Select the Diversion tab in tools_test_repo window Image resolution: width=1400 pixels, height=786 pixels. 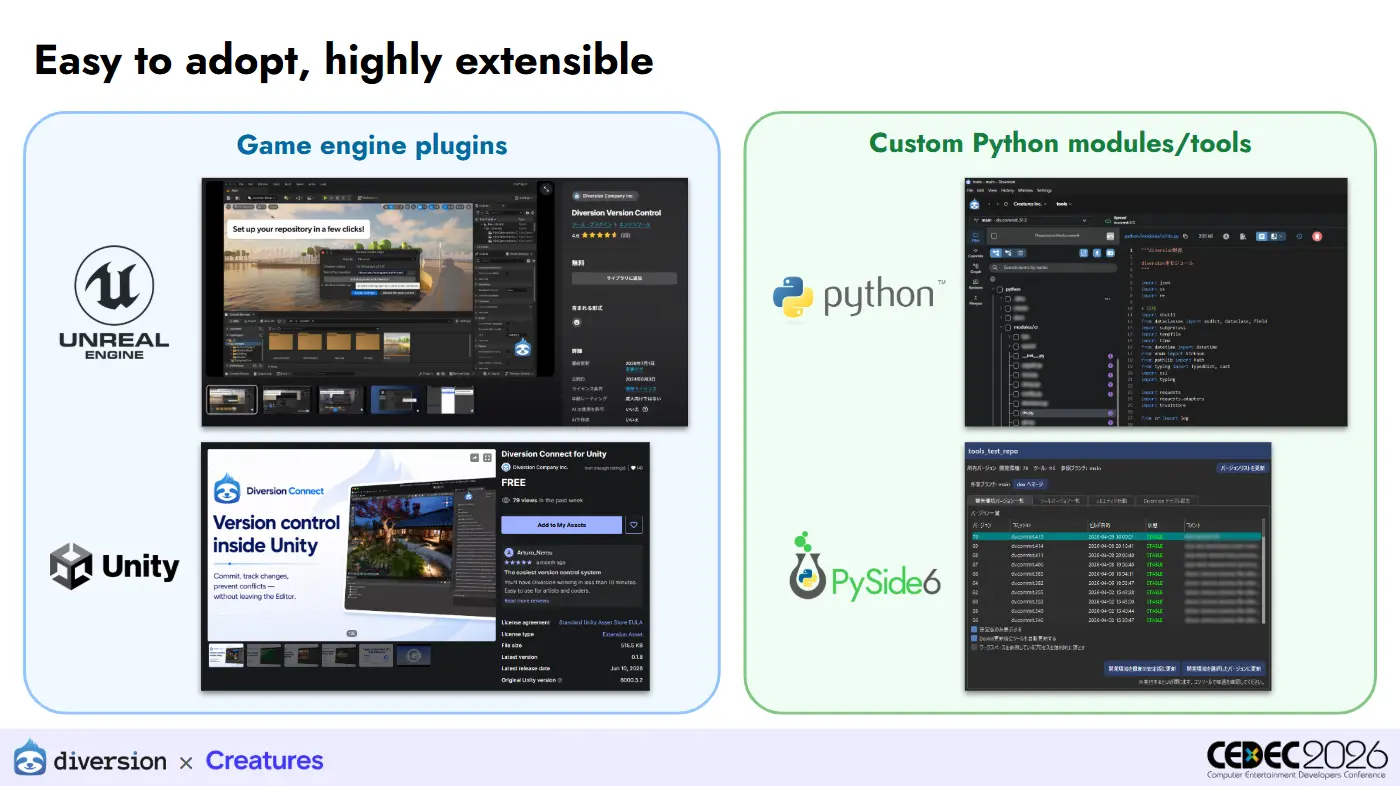(x=1167, y=500)
